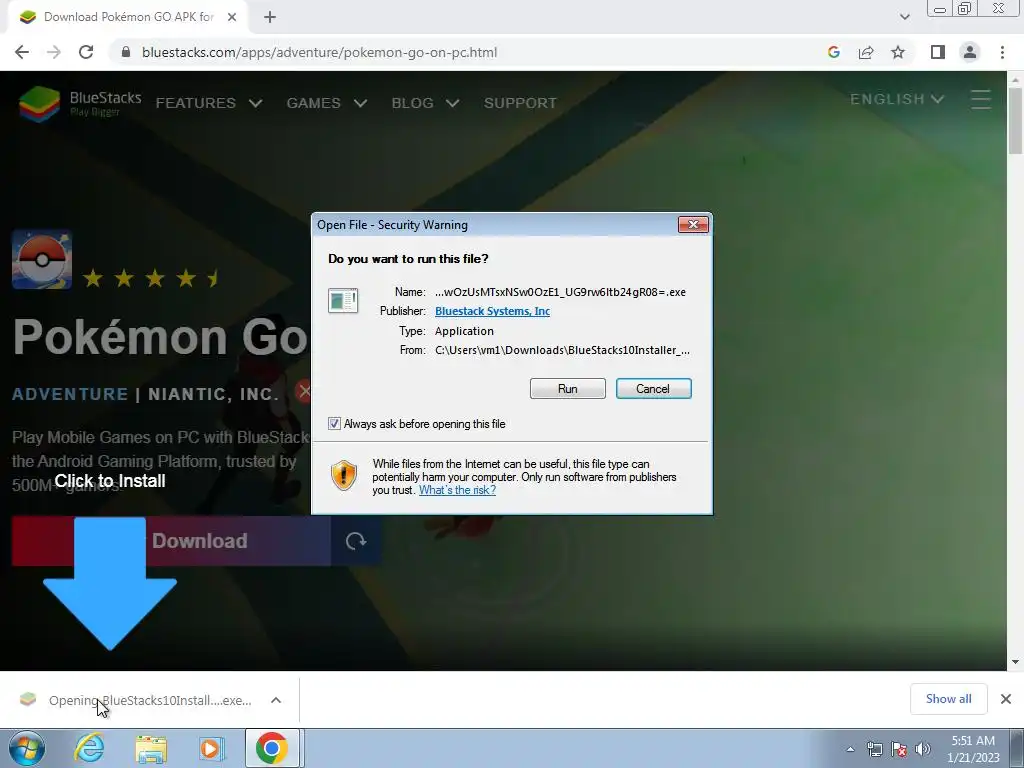Launch Internet Explorer from the taskbar
This screenshot has height=768, width=1024.
click(x=89, y=748)
